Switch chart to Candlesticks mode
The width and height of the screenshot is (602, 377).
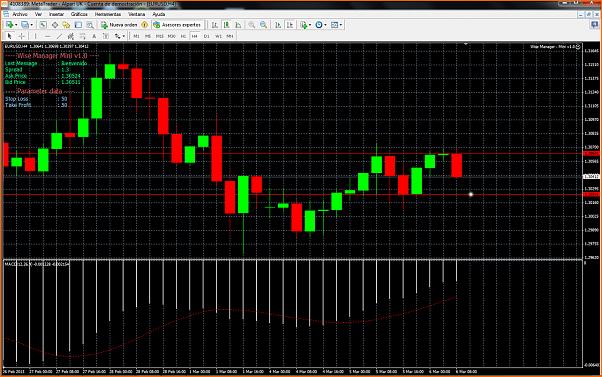(227, 25)
